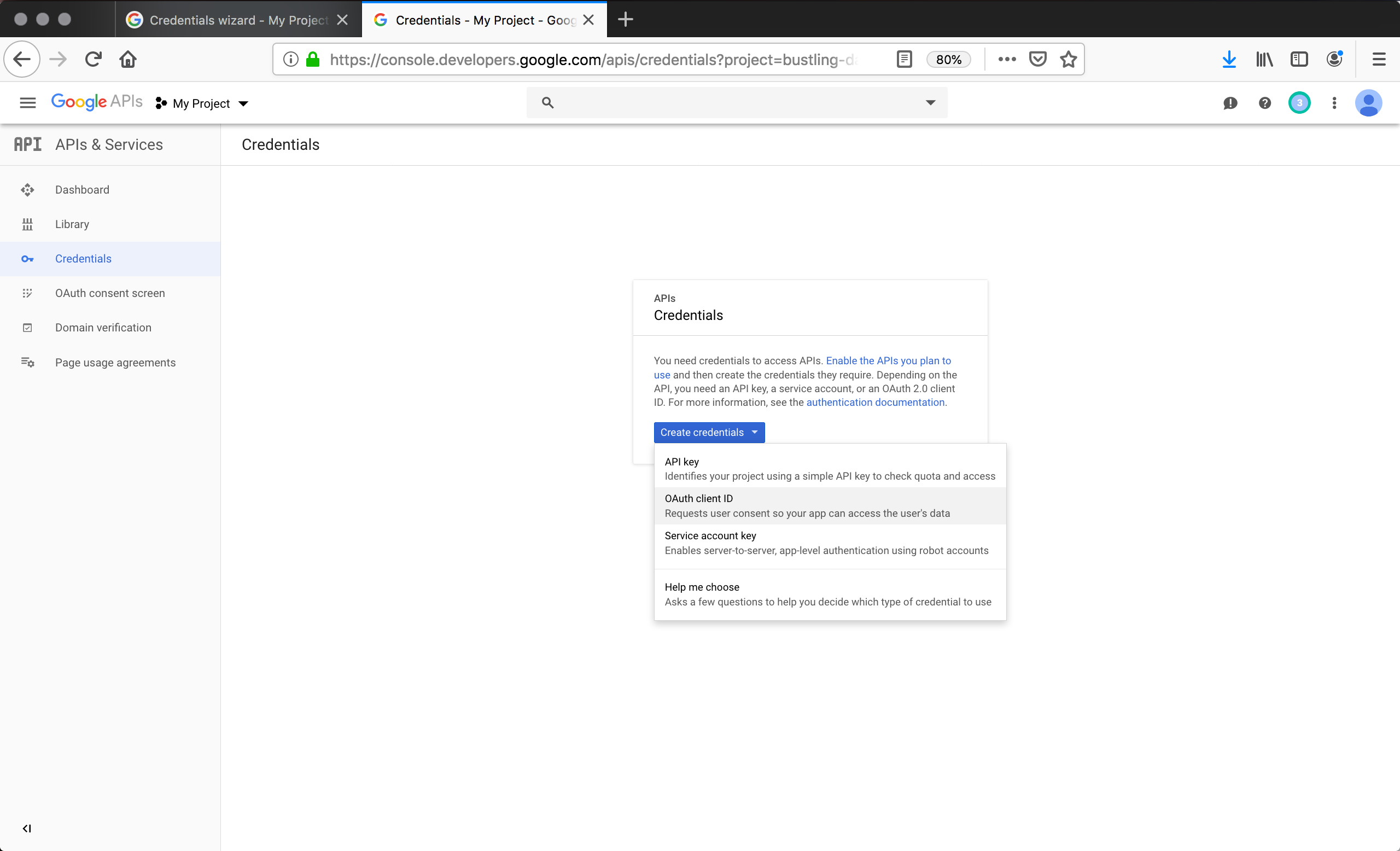Open the browser home page

[128, 59]
